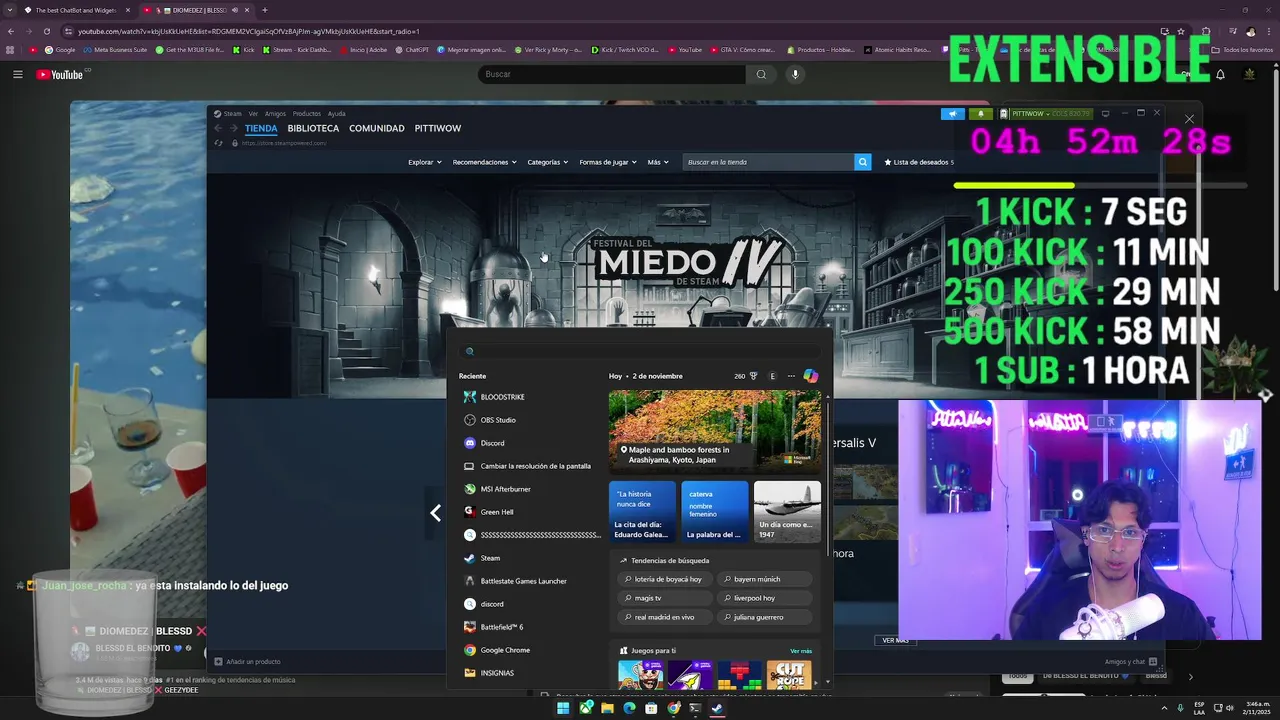Expand Steam Recomendaciones dropdown

(x=484, y=162)
